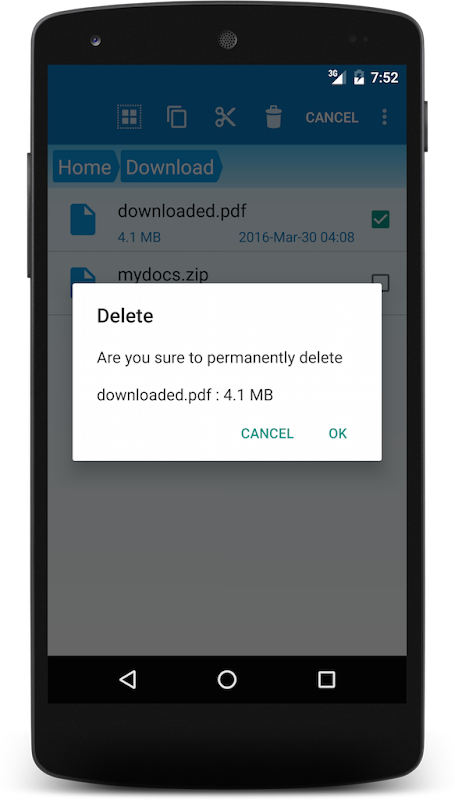This screenshot has width=455, height=800.
Task: Tap the trash delete icon
Action: tap(273, 117)
